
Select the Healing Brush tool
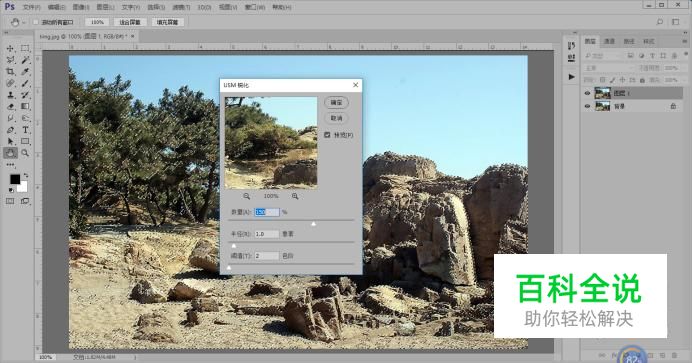click(10, 83)
